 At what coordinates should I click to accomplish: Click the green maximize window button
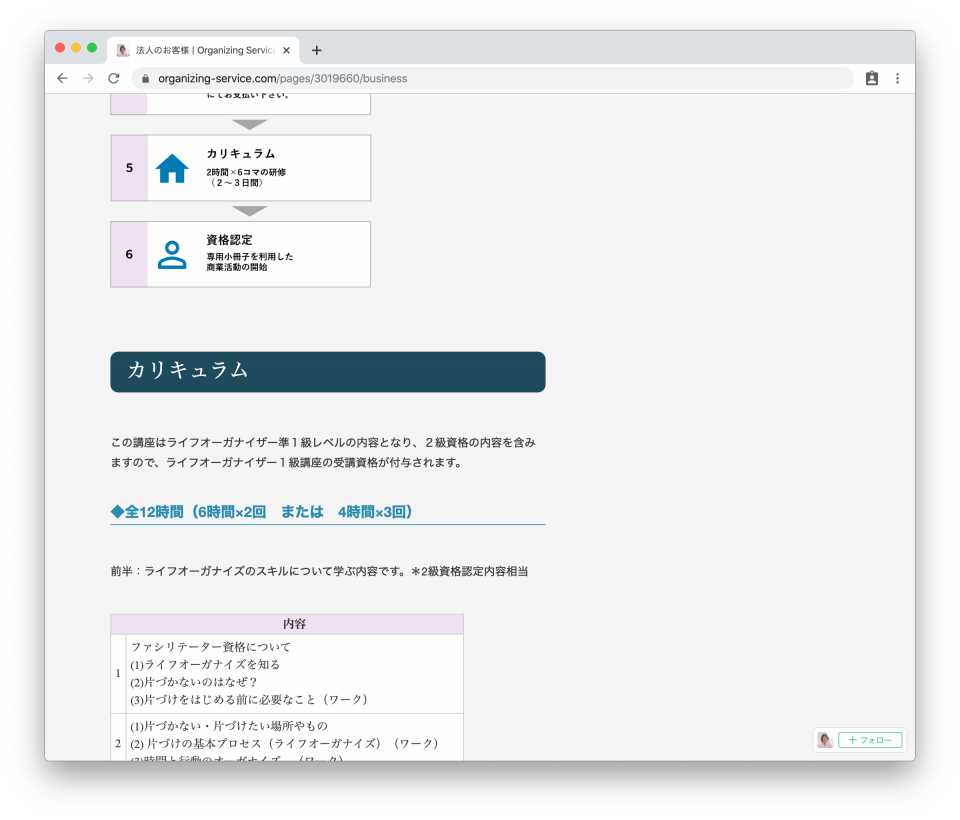[92, 48]
